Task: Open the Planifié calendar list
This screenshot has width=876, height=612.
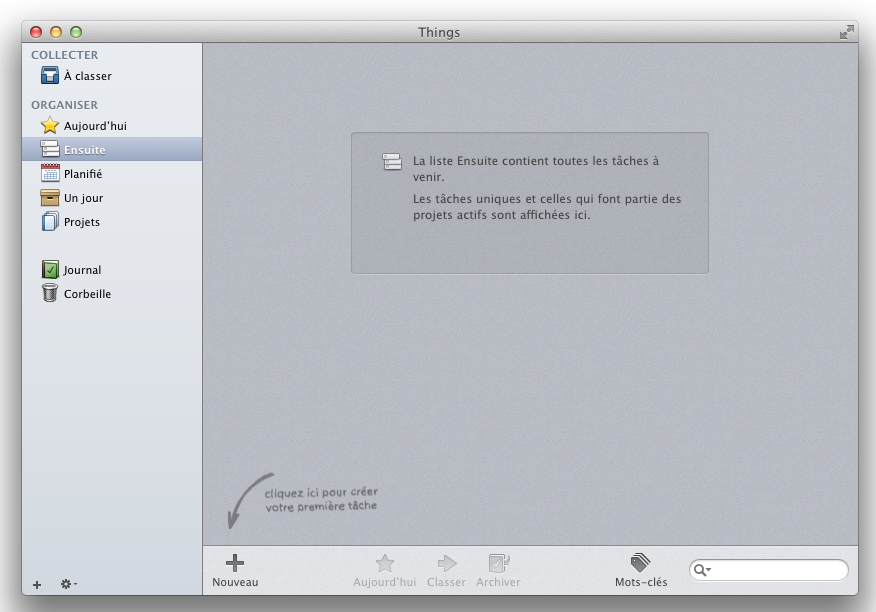Action: [x=82, y=174]
